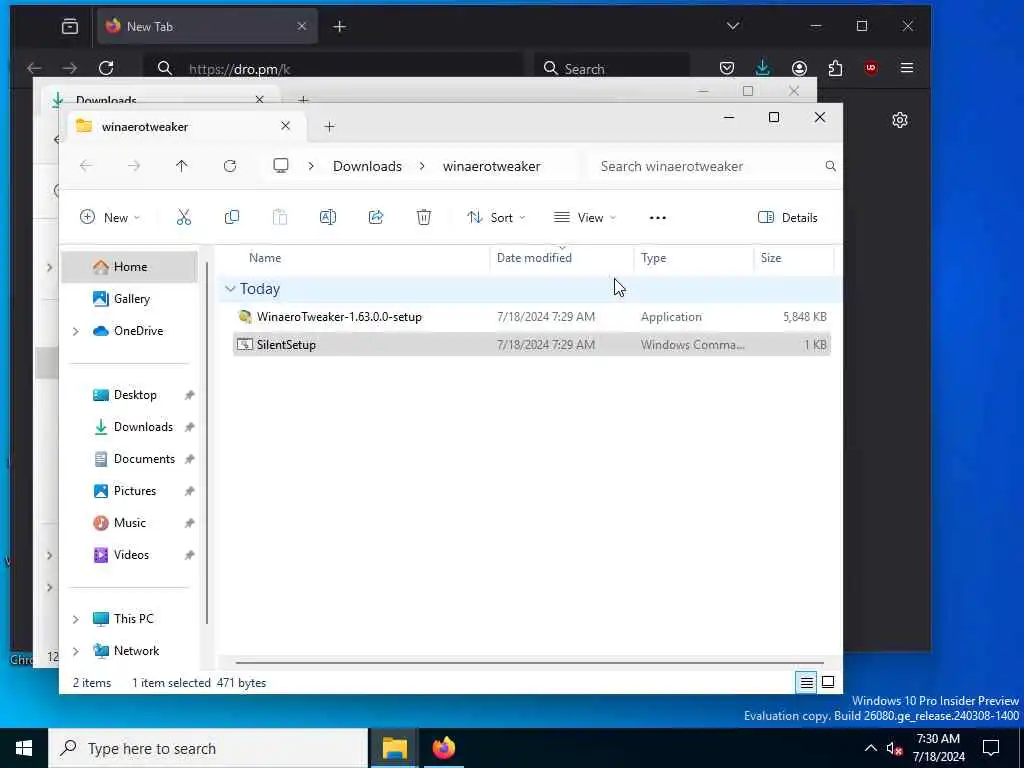
Task: Open the View dropdown
Action: pyautogui.click(x=584, y=217)
